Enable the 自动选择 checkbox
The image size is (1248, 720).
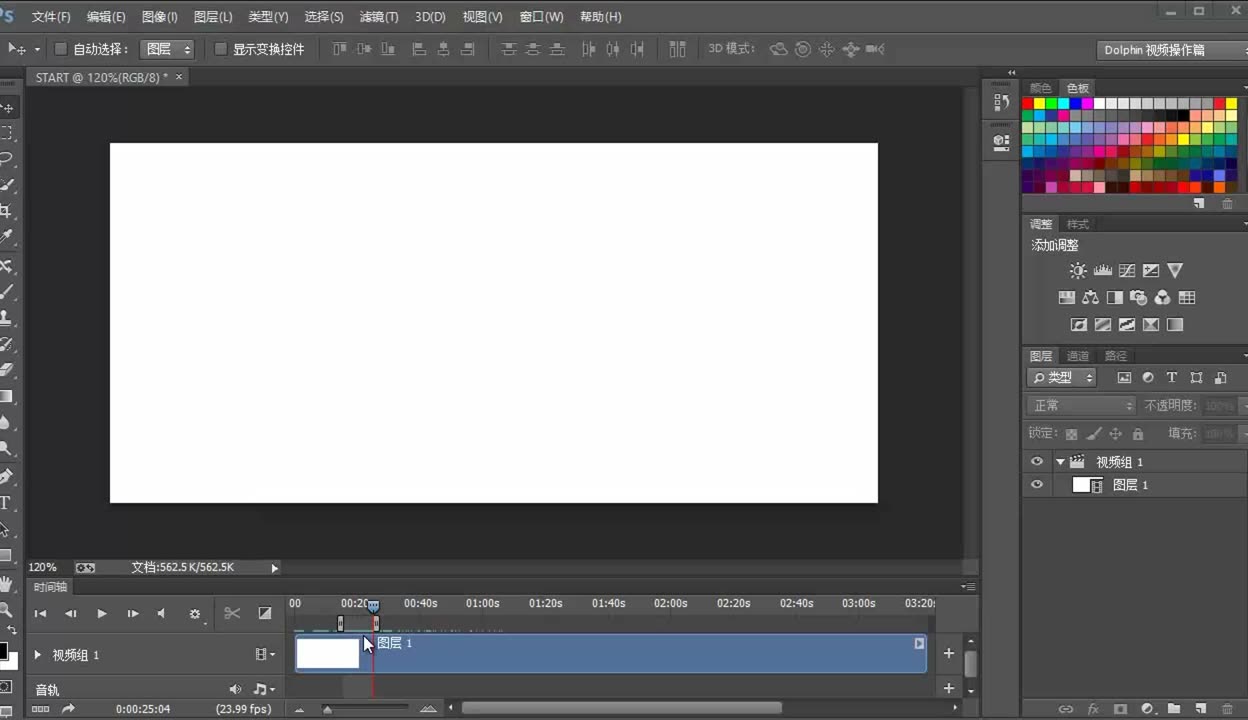[x=60, y=49]
